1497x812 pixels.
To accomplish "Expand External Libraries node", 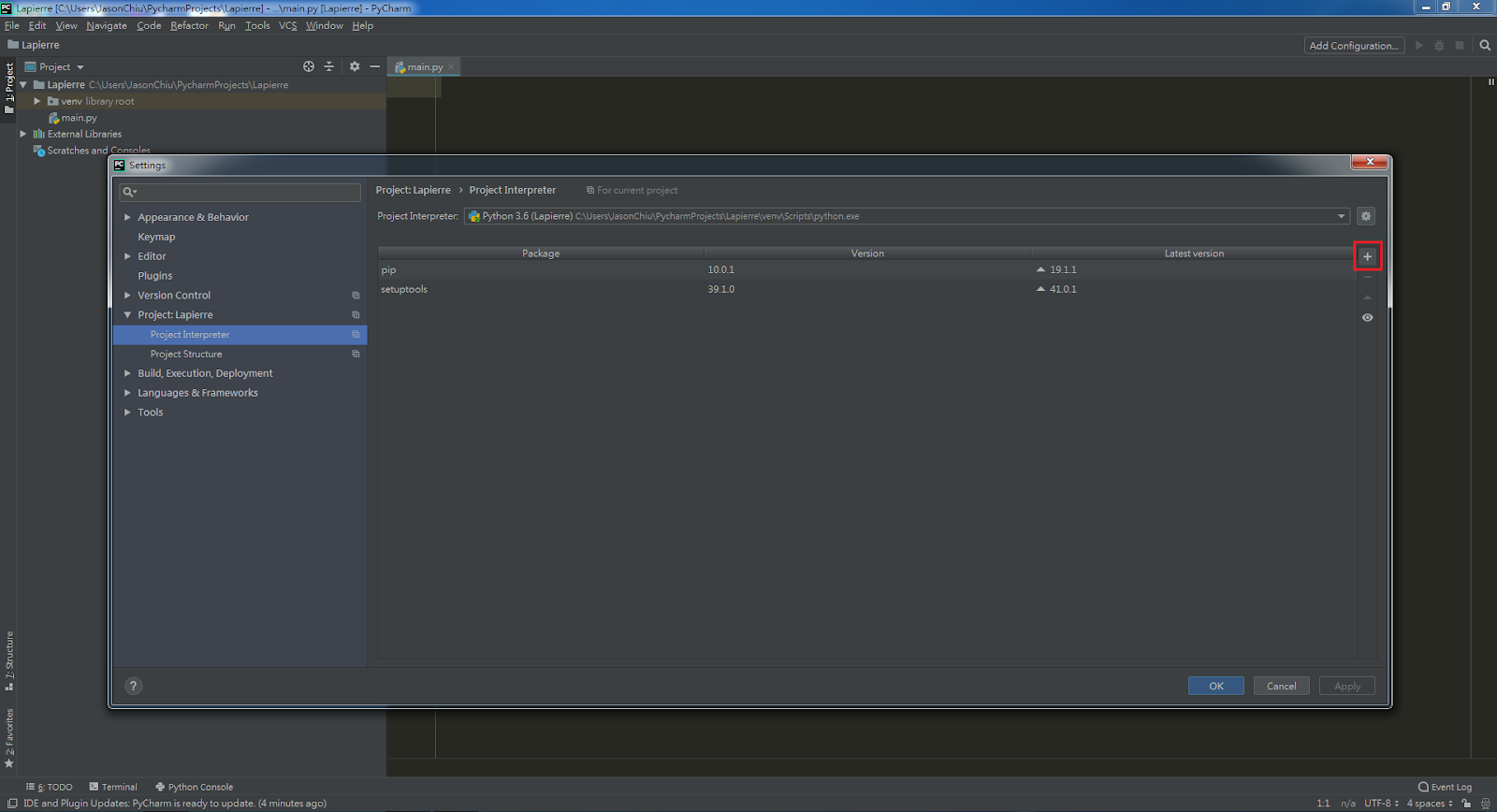I will coord(23,134).
